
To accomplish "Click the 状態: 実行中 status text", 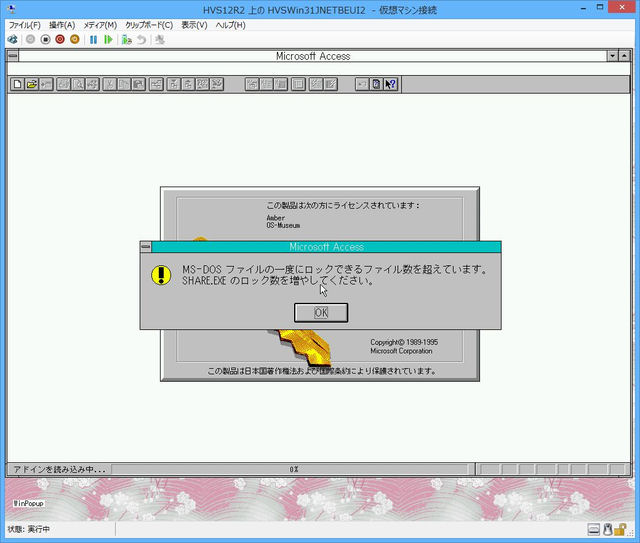I will (x=29, y=530).
